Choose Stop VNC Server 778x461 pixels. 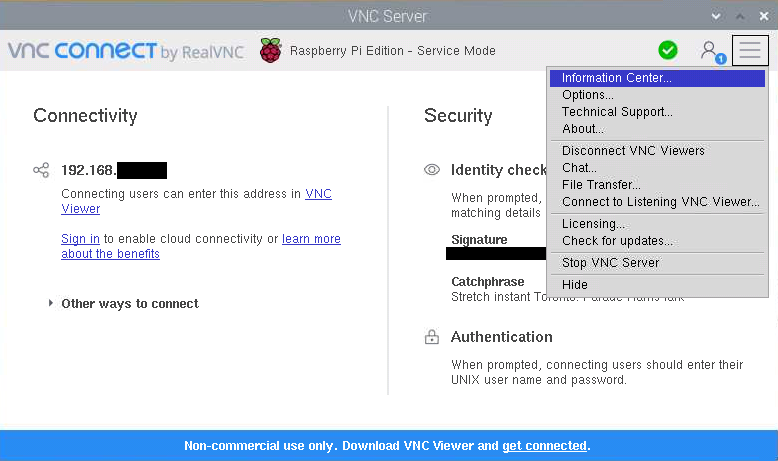point(610,263)
